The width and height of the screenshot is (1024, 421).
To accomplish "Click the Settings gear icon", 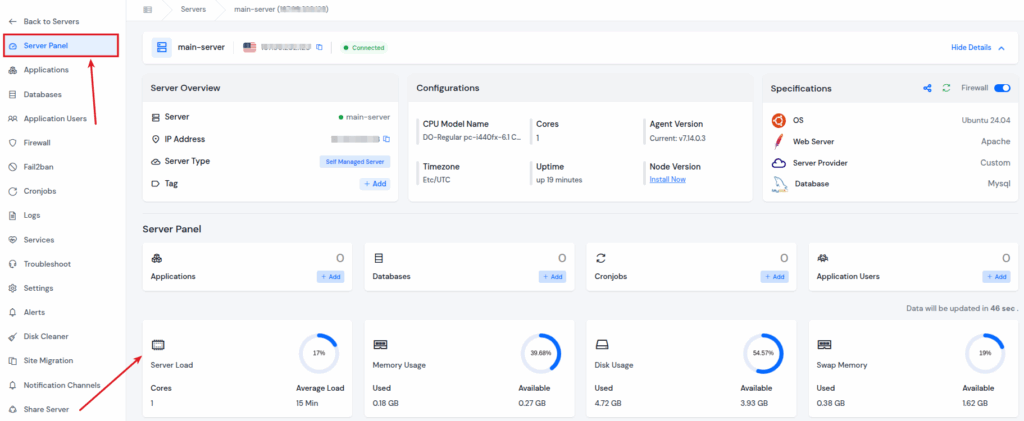I will pos(12,288).
